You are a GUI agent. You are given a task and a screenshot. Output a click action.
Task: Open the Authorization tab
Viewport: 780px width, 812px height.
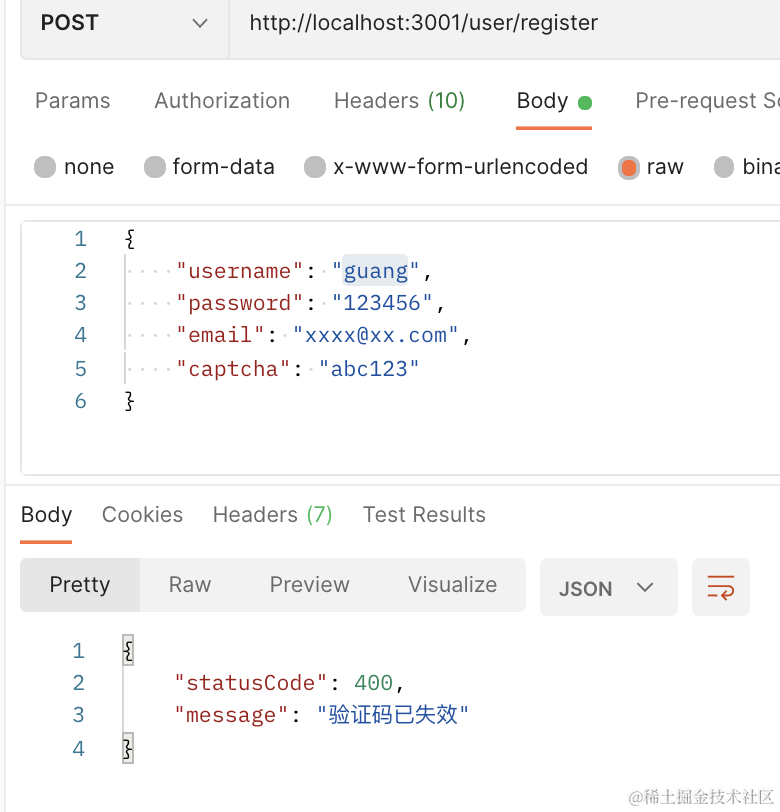pyautogui.click(x=222, y=101)
